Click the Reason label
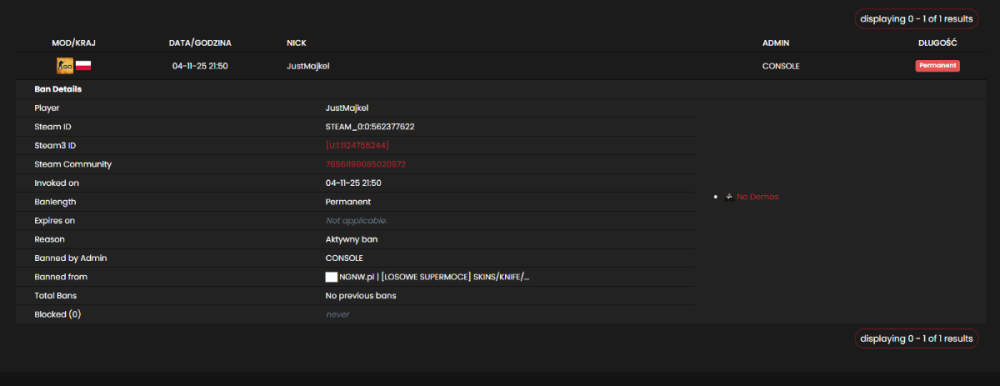 pos(50,239)
